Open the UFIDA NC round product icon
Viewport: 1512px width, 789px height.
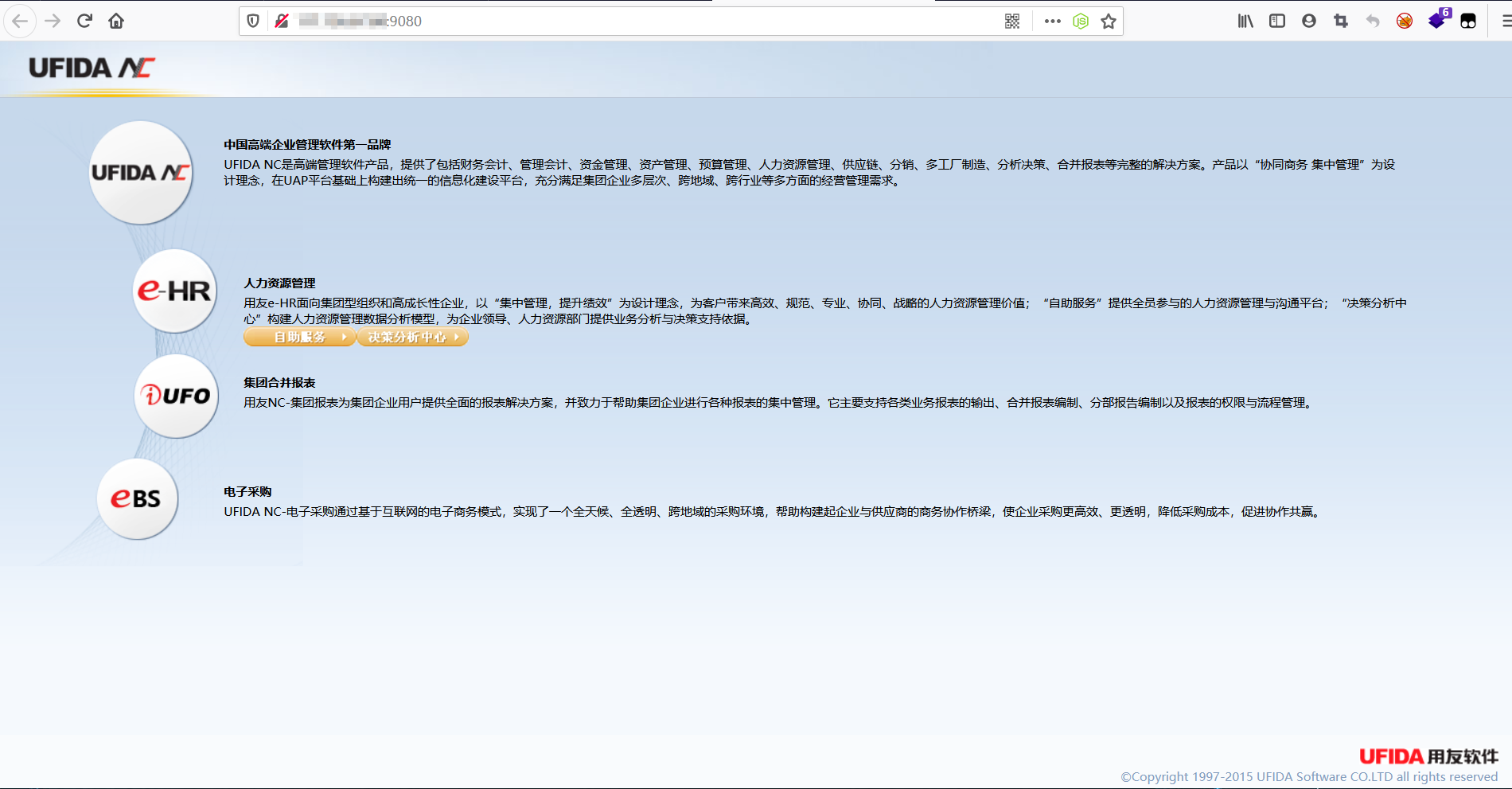tap(141, 172)
